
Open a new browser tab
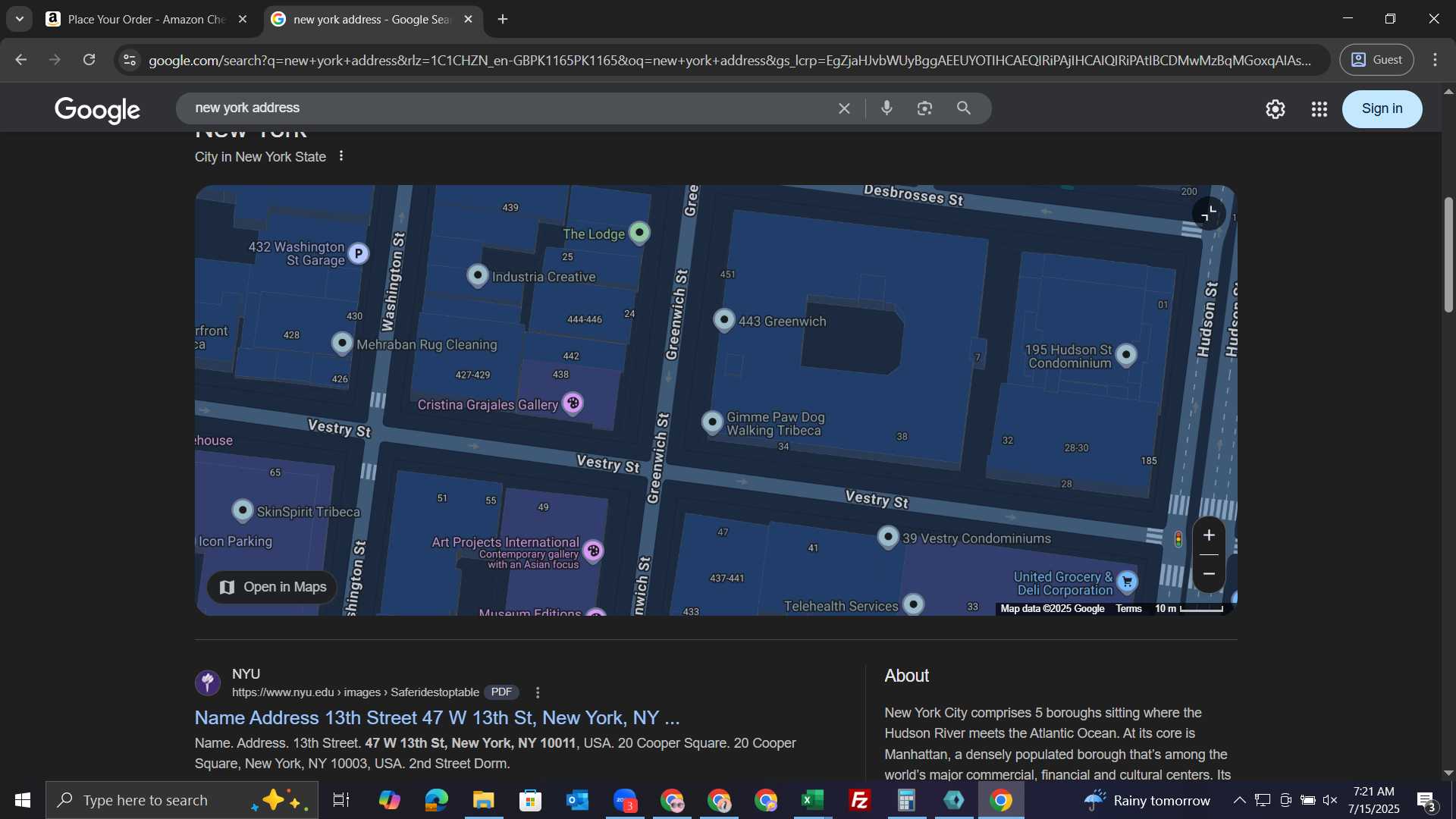tap(503, 20)
